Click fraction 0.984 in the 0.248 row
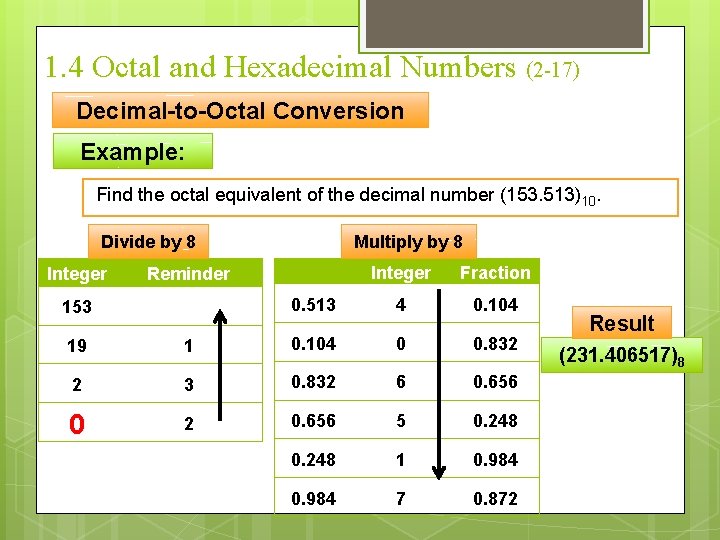Screen dimensions: 720x540 [x=495, y=460]
